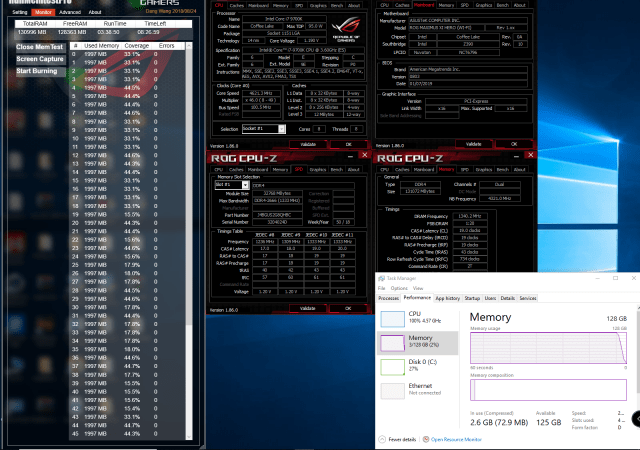This screenshot has width=640, height=450.
Task: Select memory test row number 26
Action: click(127, 274)
